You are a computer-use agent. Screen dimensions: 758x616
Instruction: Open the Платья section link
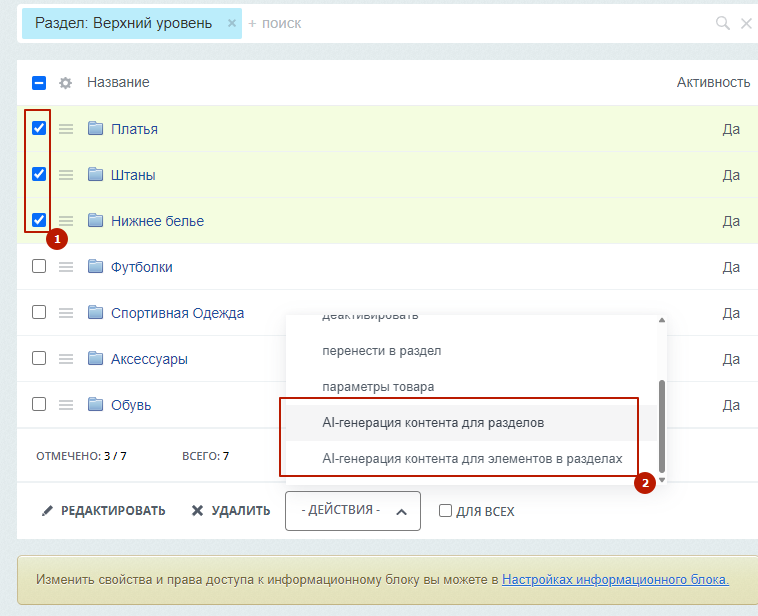click(x=134, y=129)
